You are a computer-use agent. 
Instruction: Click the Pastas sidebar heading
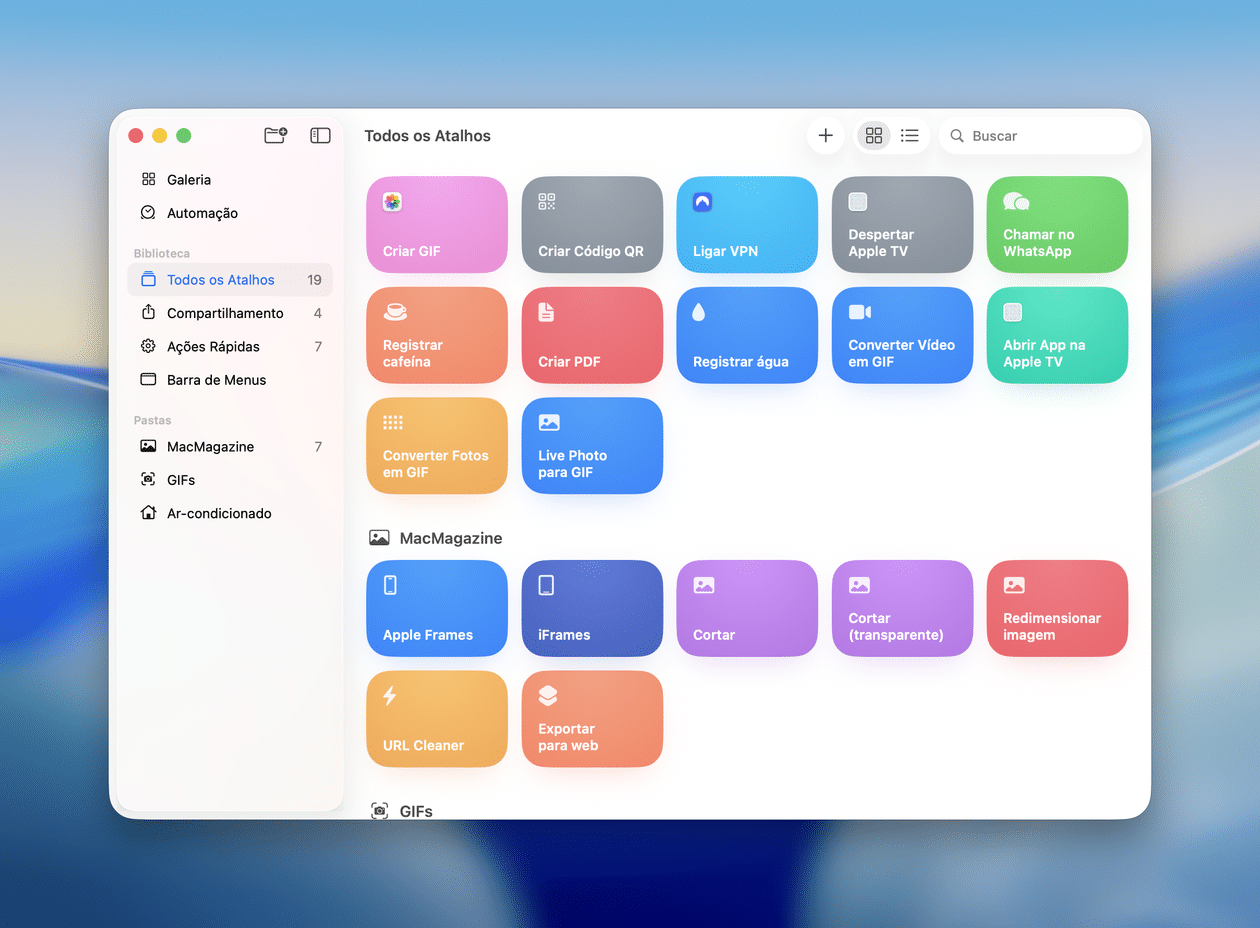pos(153,421)
